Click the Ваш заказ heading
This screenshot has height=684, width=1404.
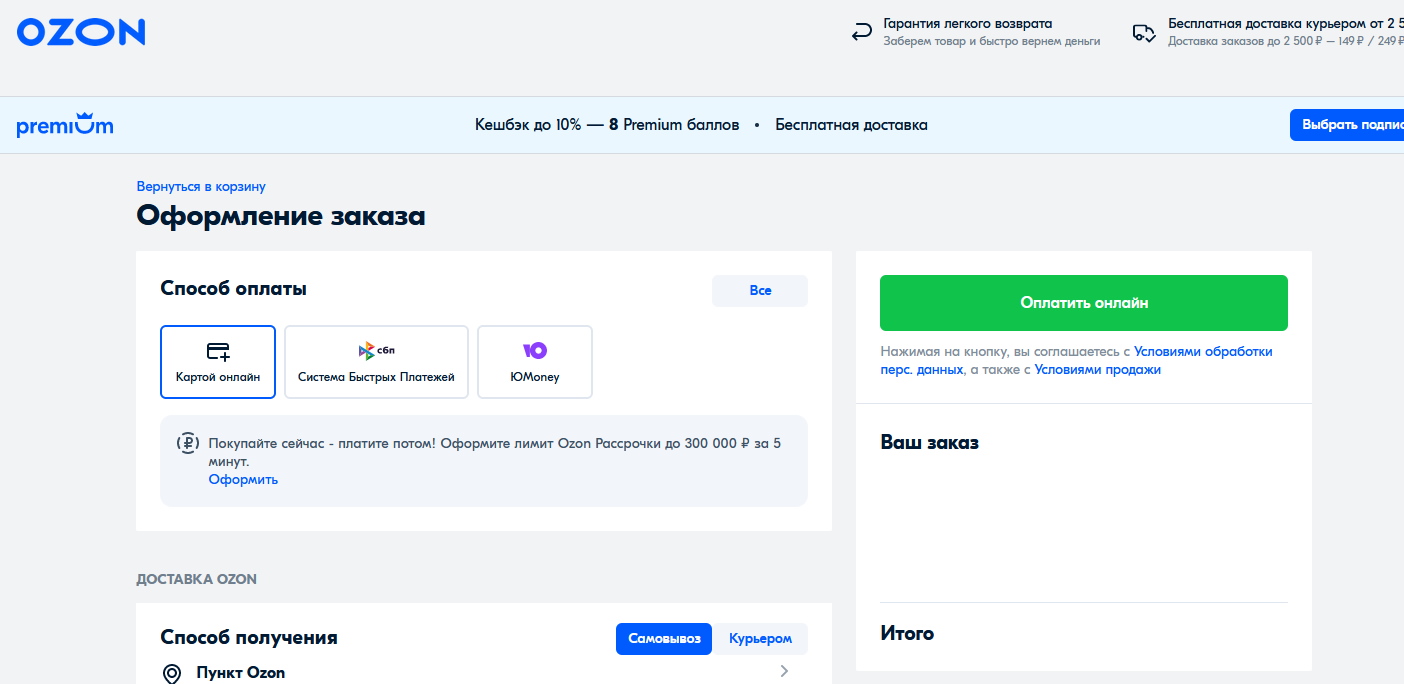click(x=929, y=442)
